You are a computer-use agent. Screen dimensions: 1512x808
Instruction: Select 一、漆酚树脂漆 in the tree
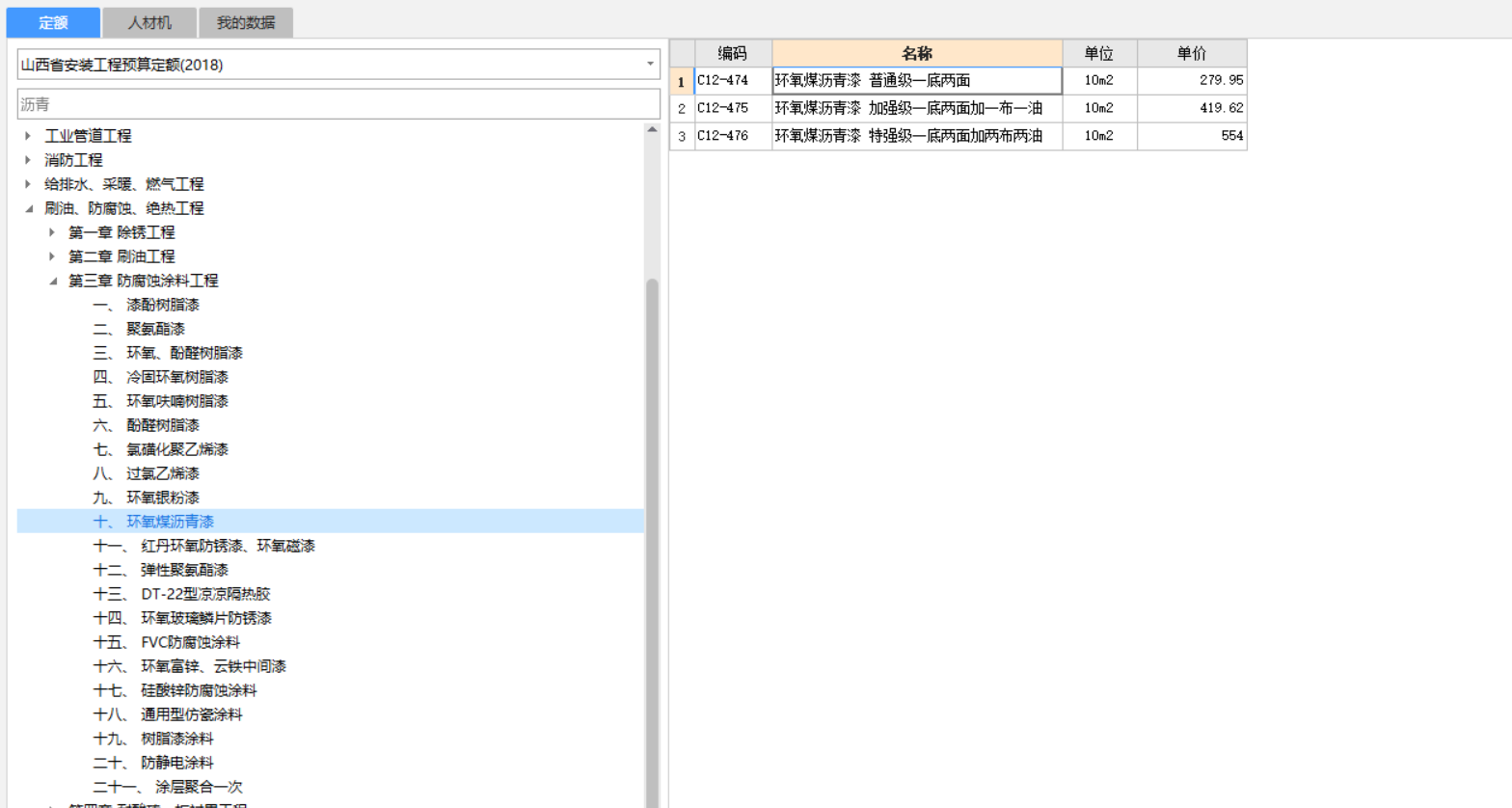coord(147,305)
